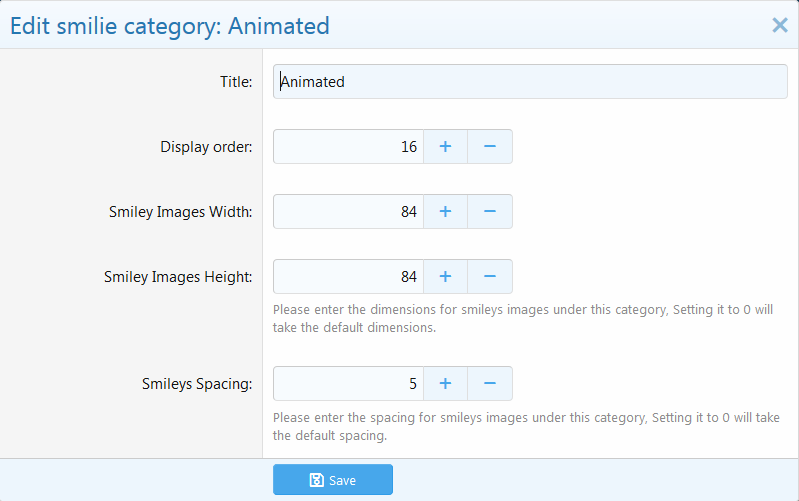Select the Smiley Images Width value field
The width and height of the screenshot is (799, 501).
[x=348, y=212]
